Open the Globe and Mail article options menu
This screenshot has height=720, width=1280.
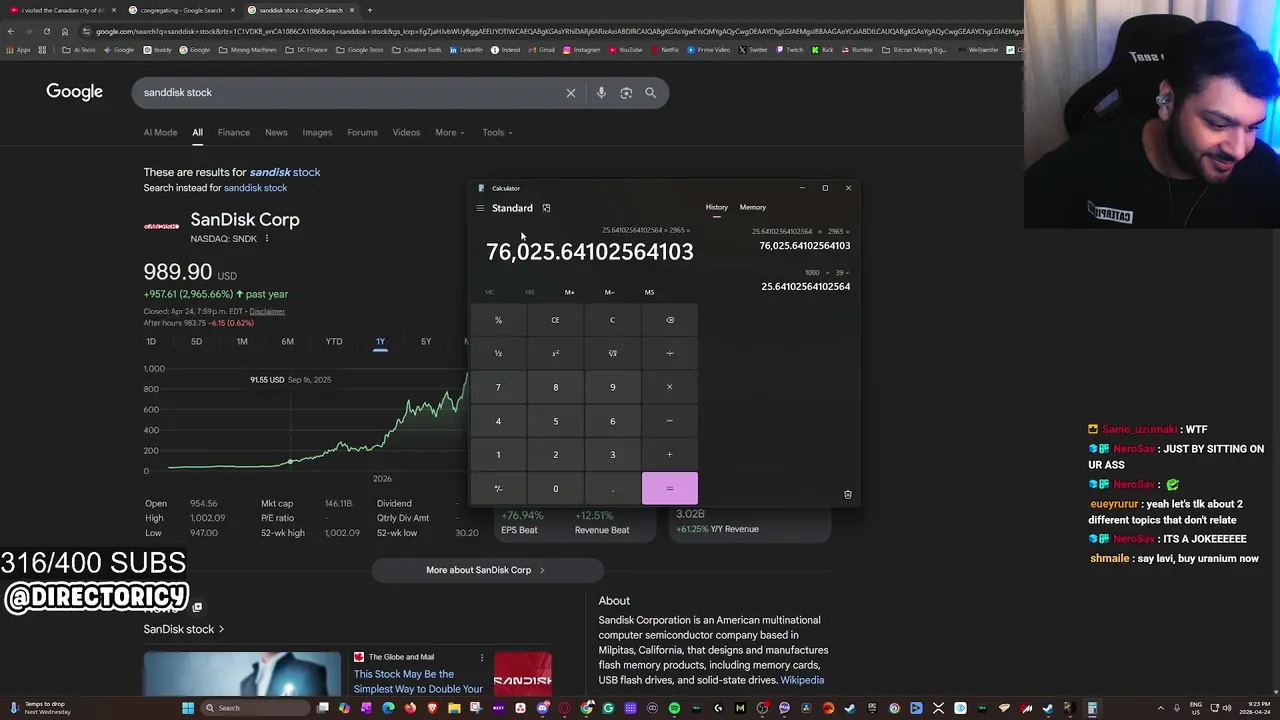(481, 657)
